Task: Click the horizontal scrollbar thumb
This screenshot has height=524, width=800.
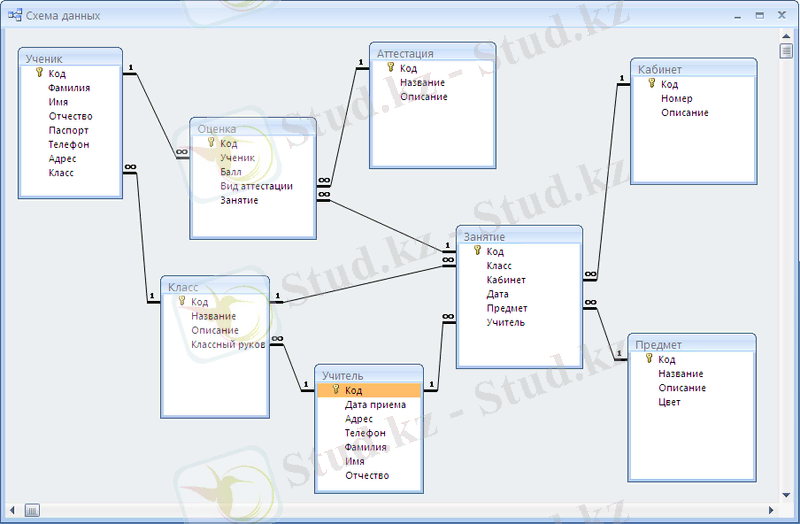Action: [32, 510]
